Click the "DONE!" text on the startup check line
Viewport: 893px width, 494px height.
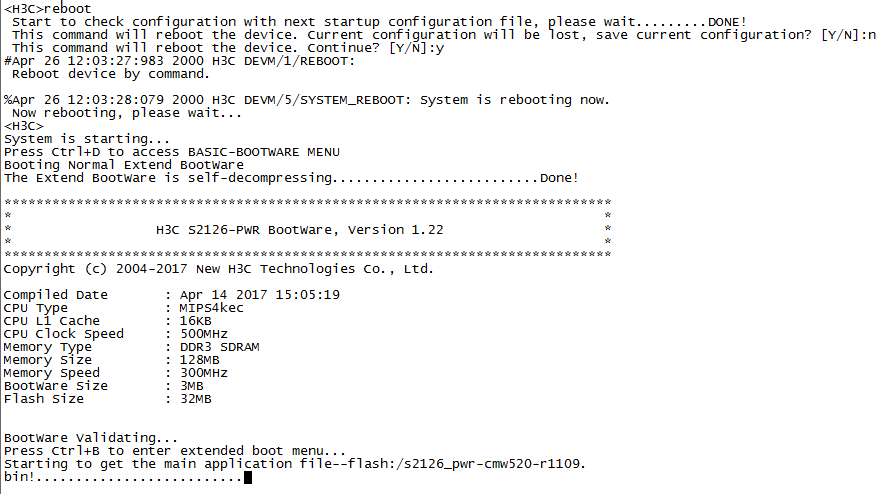pos(726,21)
